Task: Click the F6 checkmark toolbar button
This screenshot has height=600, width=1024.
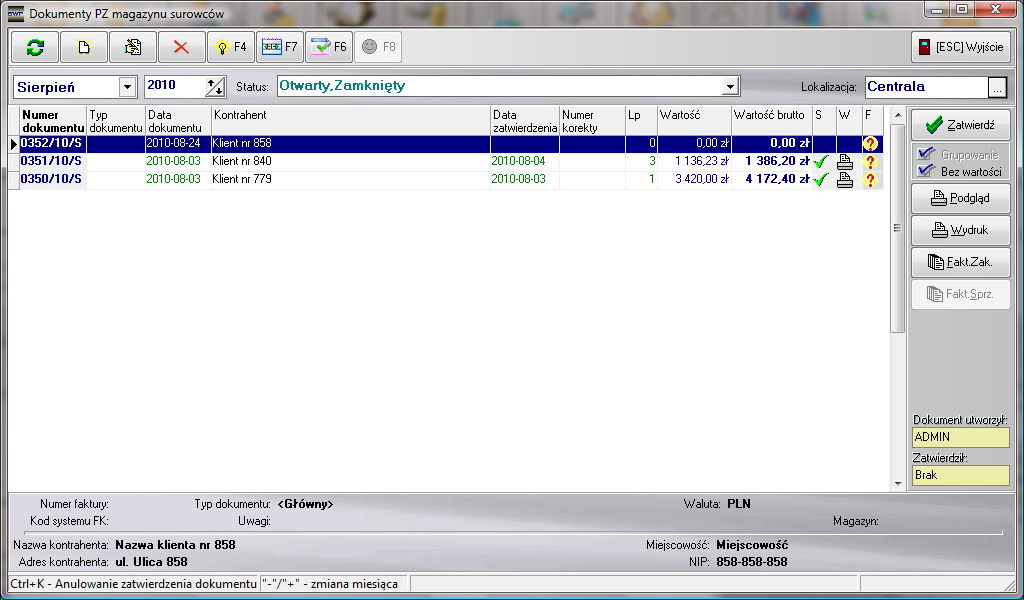Action: click(x=328, y=47)
